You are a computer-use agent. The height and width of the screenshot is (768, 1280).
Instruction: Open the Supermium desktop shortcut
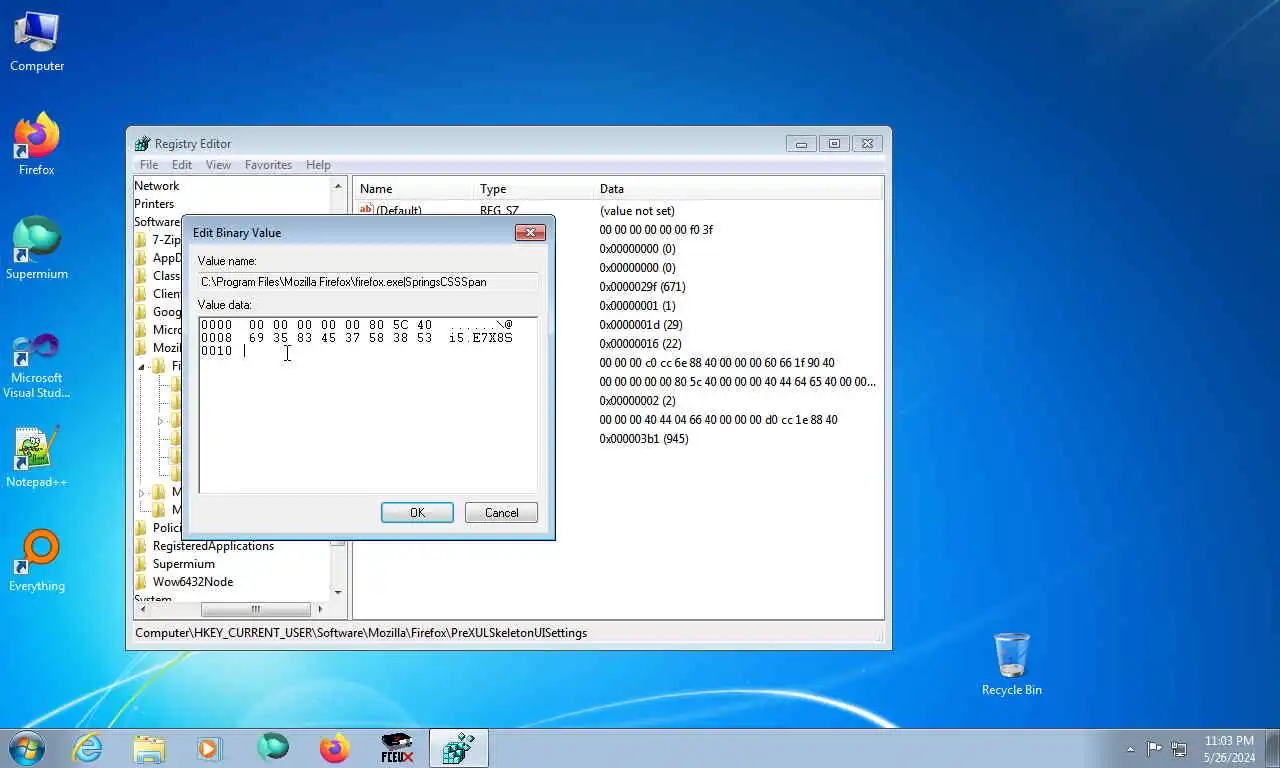pyautogui.click(x=37, y=249)
